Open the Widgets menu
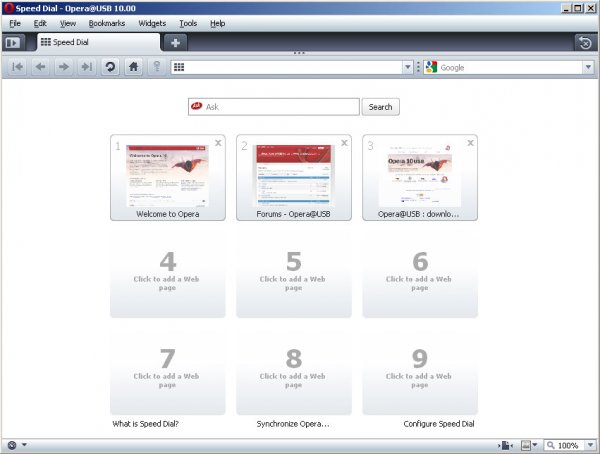The width and height of the screenshot is (600, 454). (152, 23)
